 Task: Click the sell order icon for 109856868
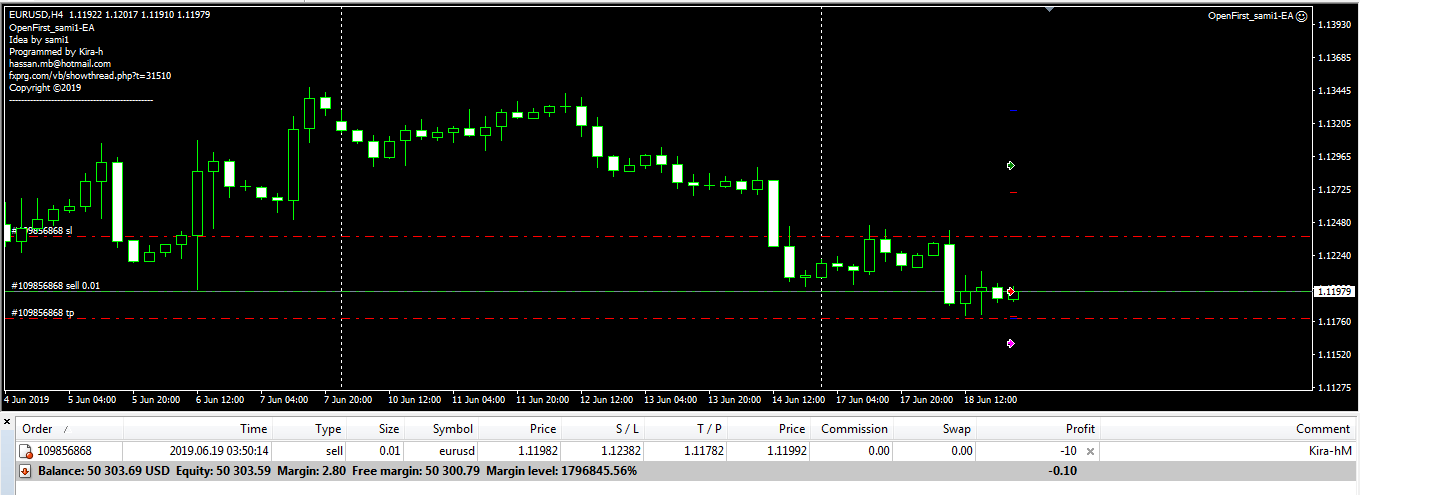tap(28, 451)
